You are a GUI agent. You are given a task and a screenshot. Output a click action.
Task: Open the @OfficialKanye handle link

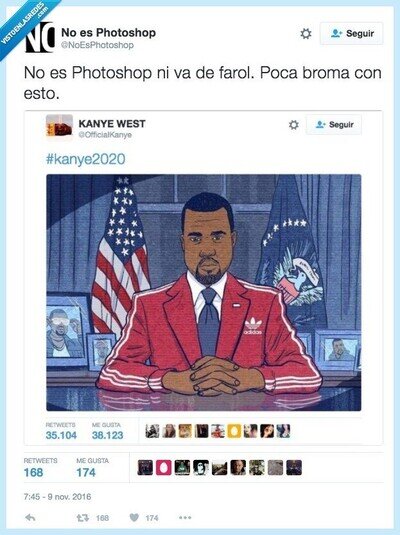tap(105, 135)
